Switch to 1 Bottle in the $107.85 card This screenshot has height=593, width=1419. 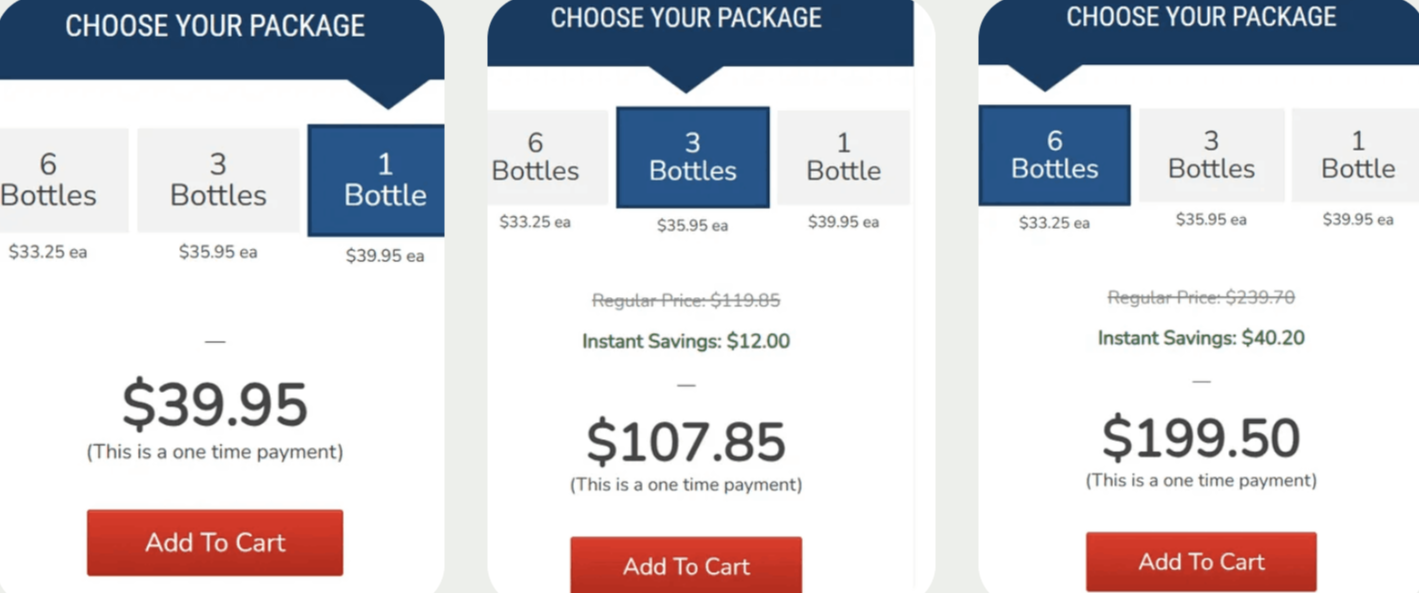pos(843,157)
